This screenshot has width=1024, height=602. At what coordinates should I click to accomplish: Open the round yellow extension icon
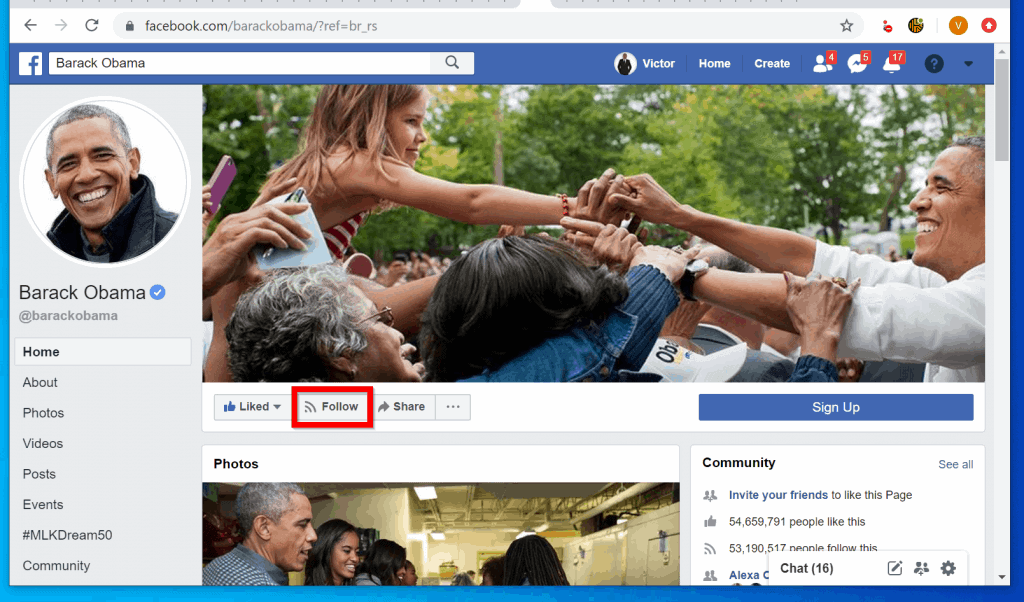[916, 25]
